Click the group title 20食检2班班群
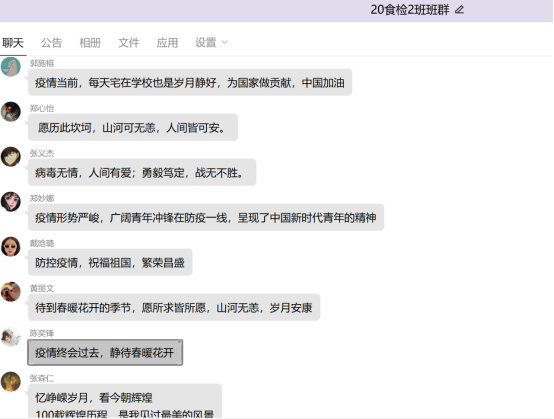Viewport: 554px width, 419px height. [x=410, y=10]
